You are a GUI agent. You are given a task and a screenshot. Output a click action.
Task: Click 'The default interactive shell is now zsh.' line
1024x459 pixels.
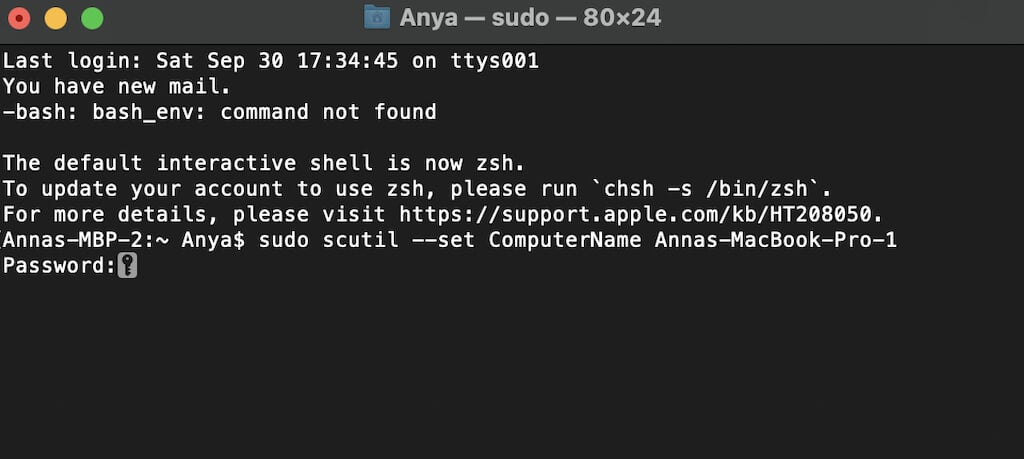[x=263, y=163]
